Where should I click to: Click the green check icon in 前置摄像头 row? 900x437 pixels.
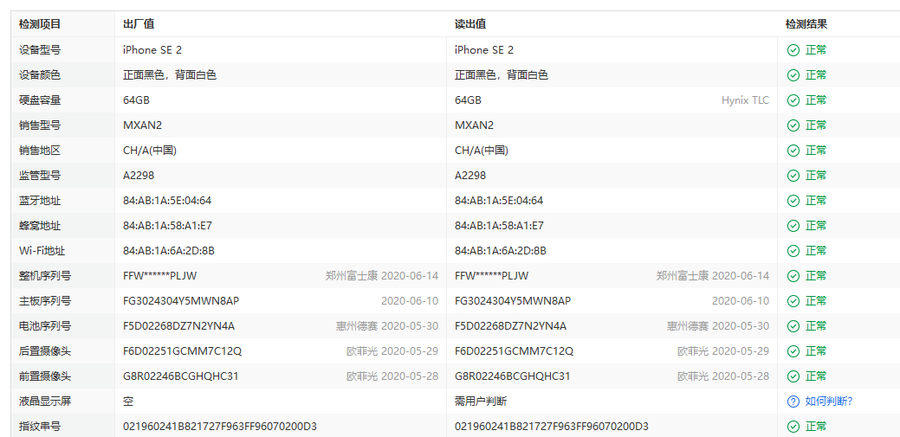coord(793,376)
